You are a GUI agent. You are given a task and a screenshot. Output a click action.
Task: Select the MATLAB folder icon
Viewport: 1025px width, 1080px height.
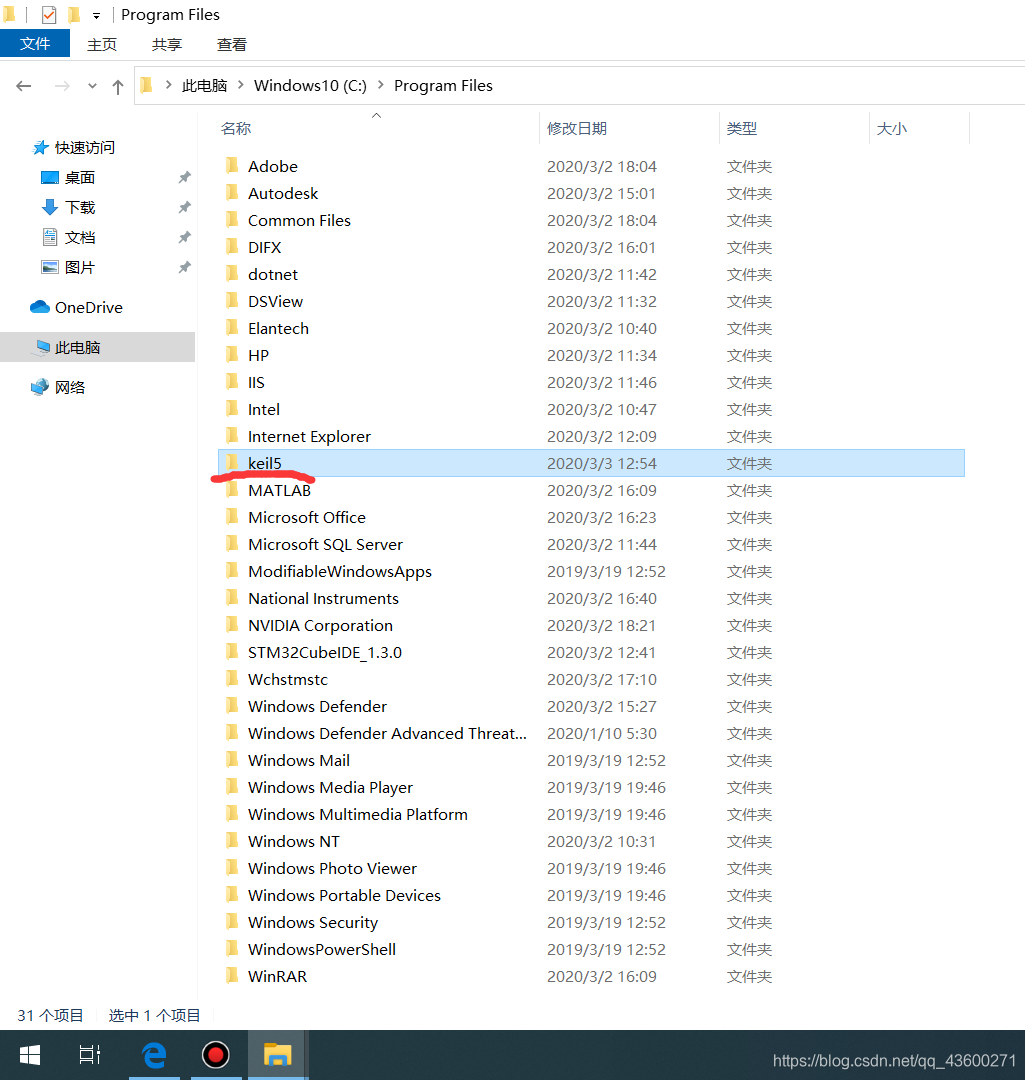tap(232, 490)
